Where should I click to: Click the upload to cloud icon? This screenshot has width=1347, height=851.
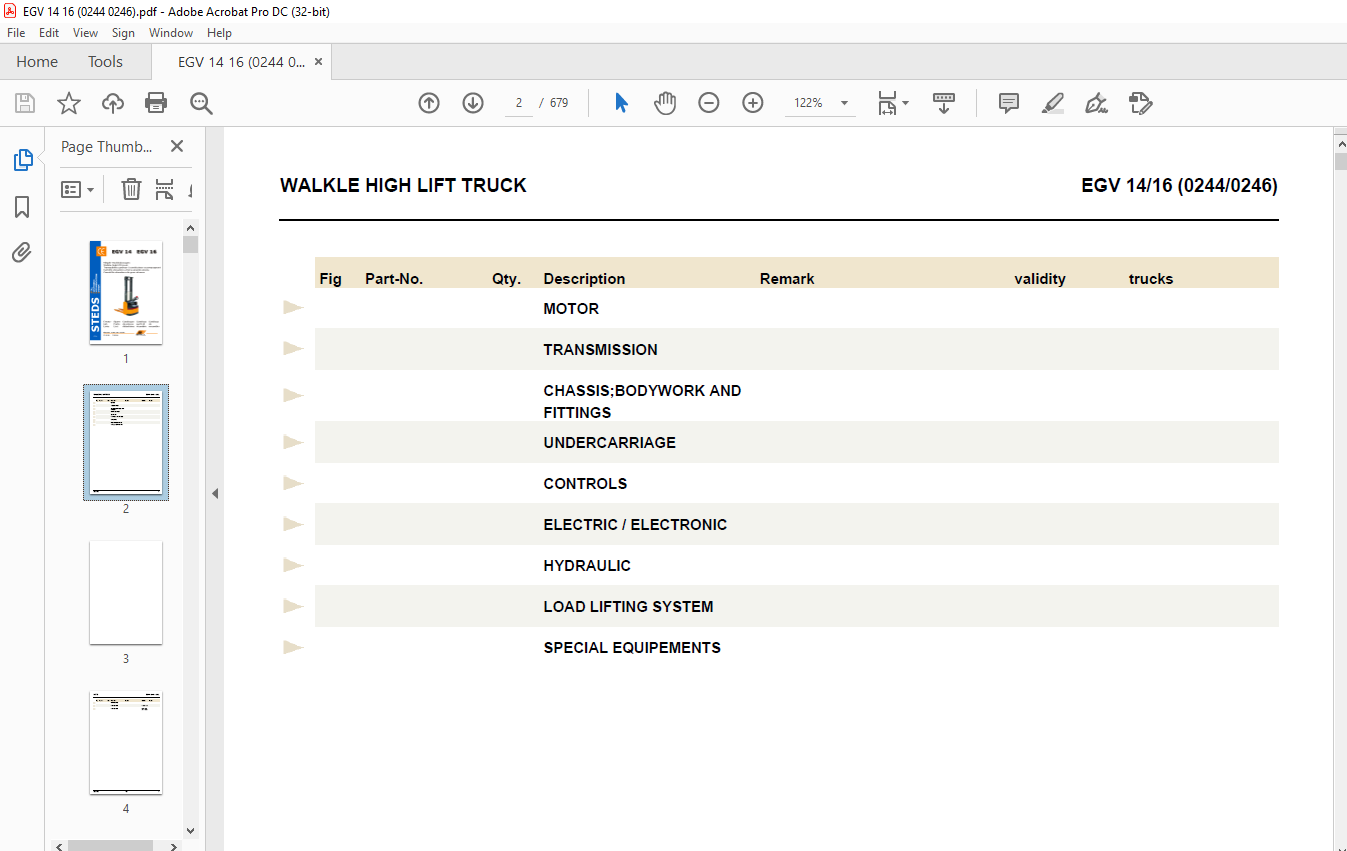point(113,103)
